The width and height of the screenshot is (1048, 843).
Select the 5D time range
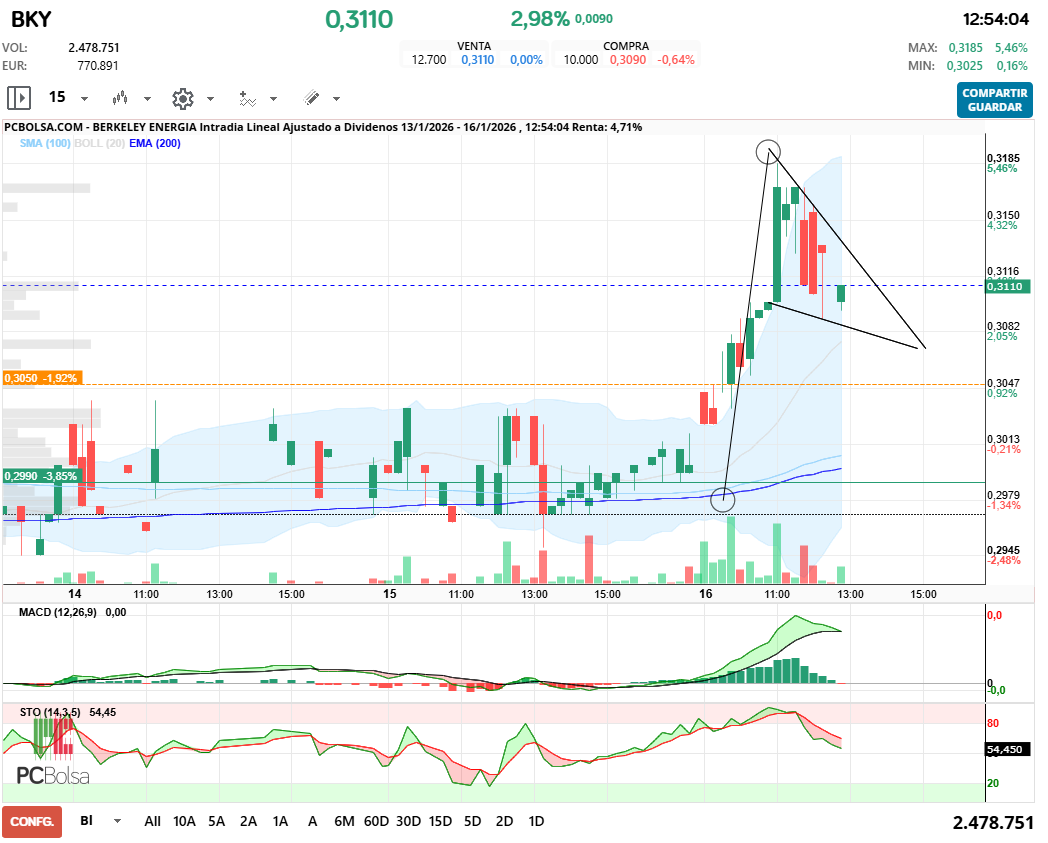(473, 821)
